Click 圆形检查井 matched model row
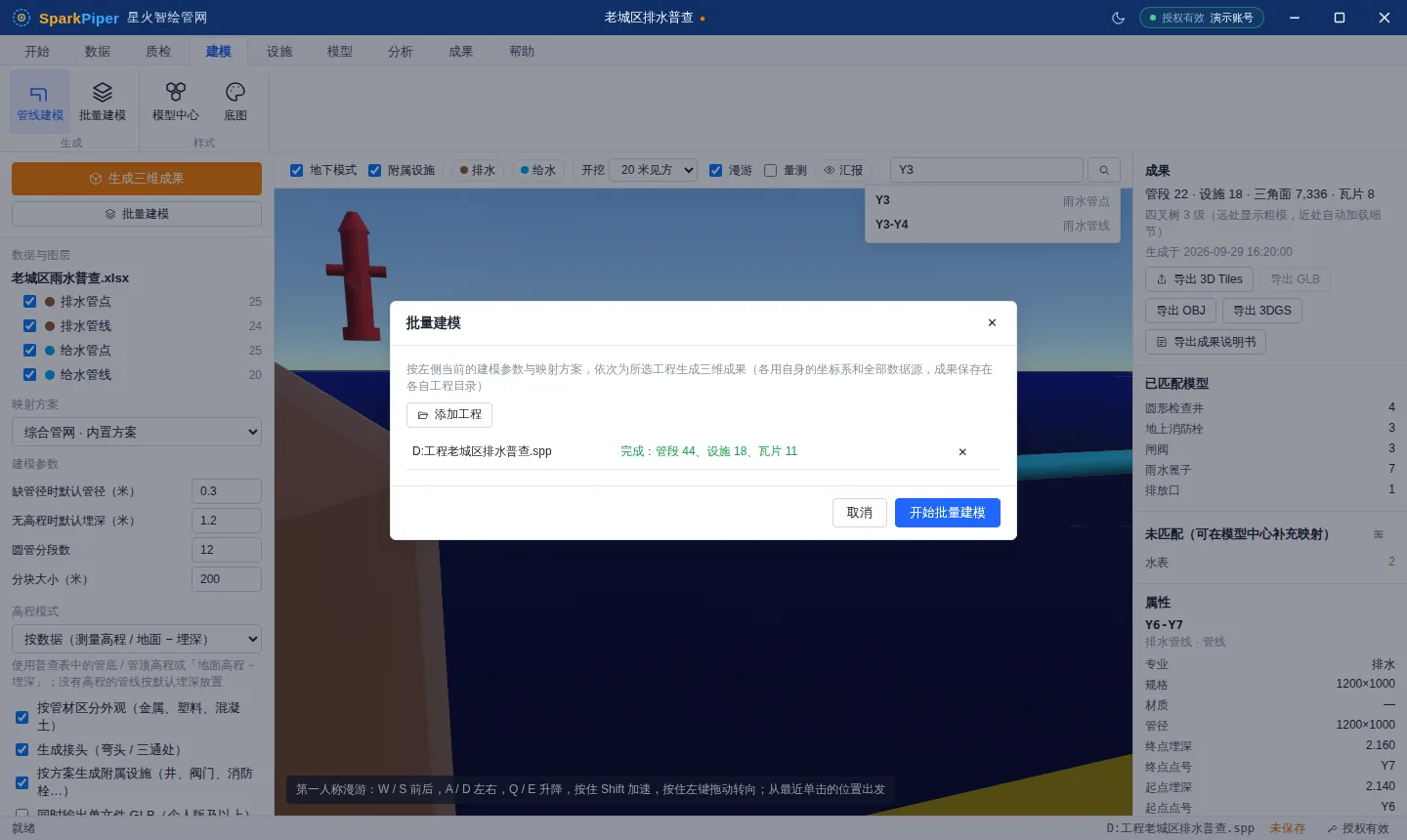Screen dimensions: 1407x840 click(x=1270, y=407)
